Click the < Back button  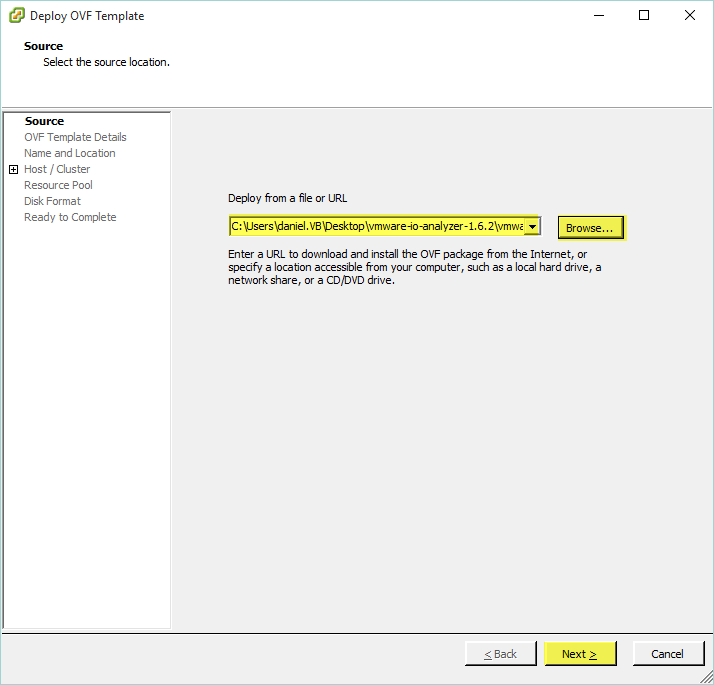pyautogui.click(x=500, y=654)
